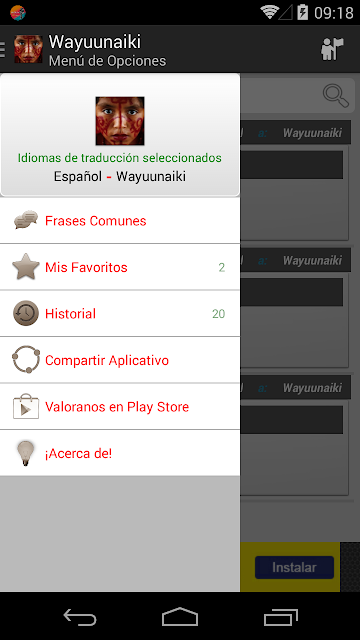Tap the chat bubbles Frases Comunes icon
Image resolution: width=360 pixels, height=640 pixels.
tap(26, 220)
